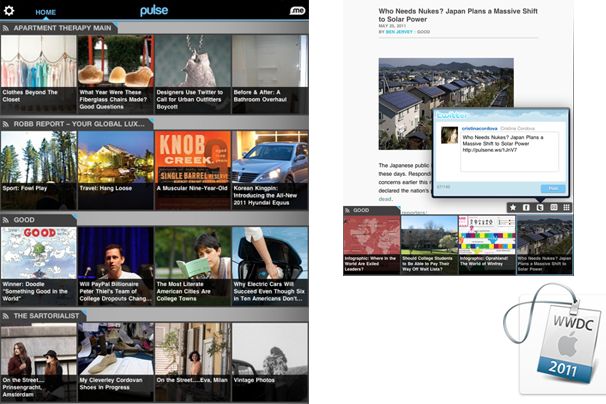Share the article via the Facebook icon

tap(526, 208)
